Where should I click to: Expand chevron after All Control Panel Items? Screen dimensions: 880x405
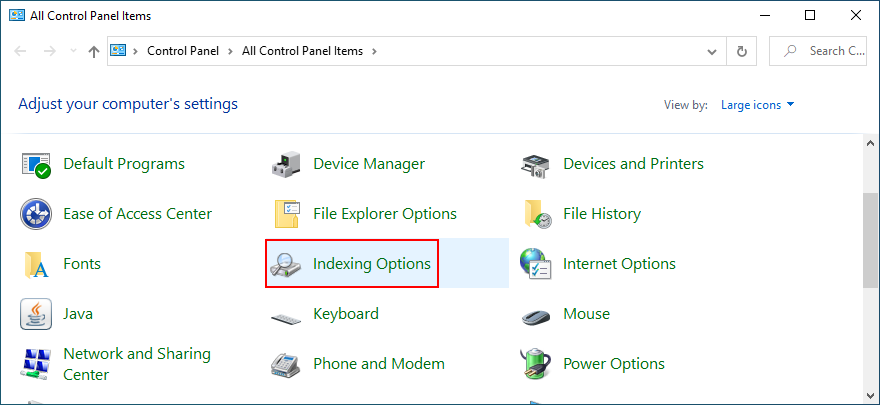point(374,51)
